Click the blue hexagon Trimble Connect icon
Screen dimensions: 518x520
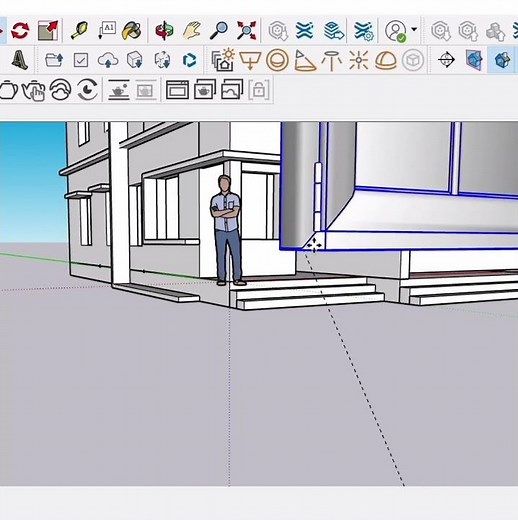coord(190,60)
